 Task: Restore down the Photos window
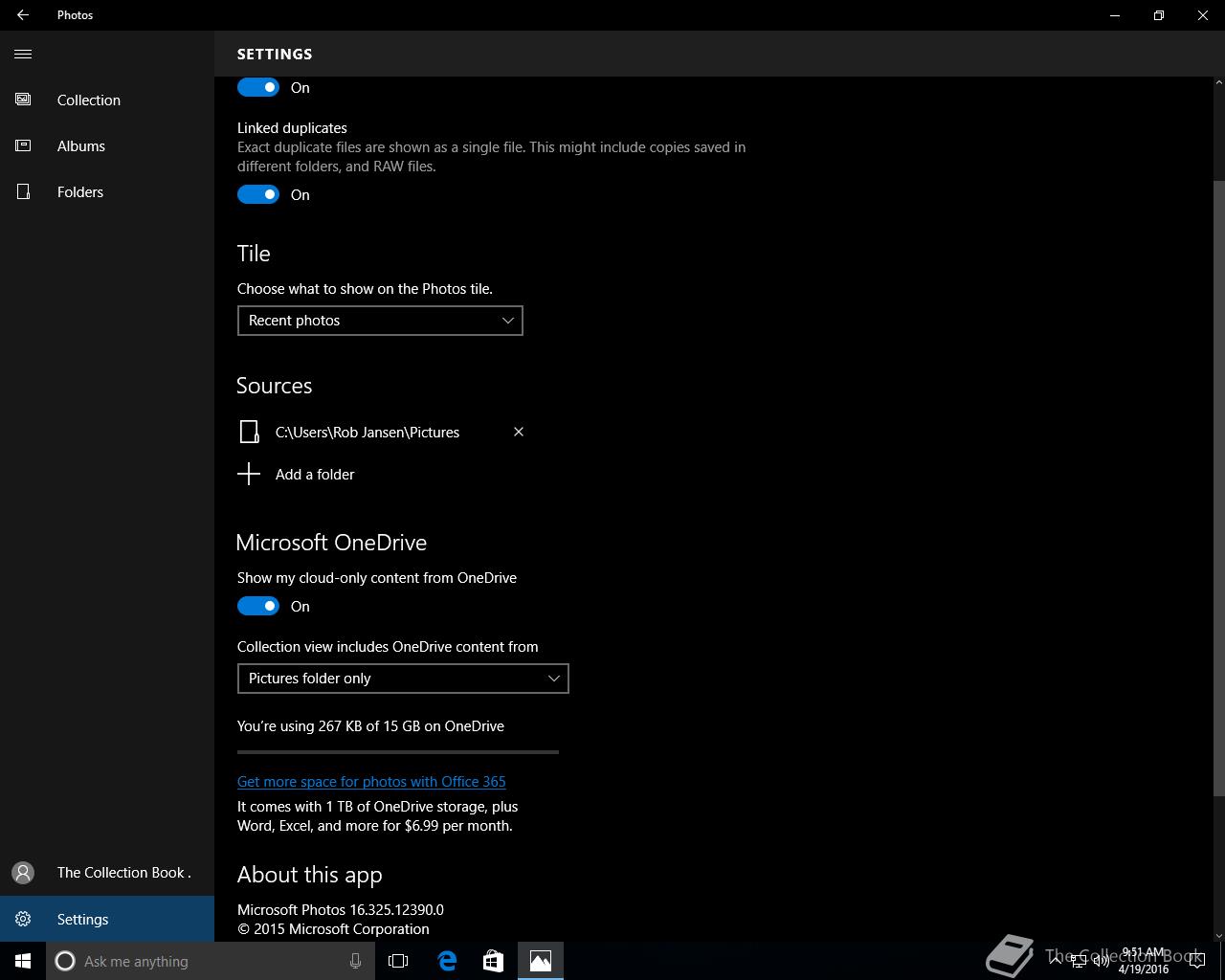1159,15
